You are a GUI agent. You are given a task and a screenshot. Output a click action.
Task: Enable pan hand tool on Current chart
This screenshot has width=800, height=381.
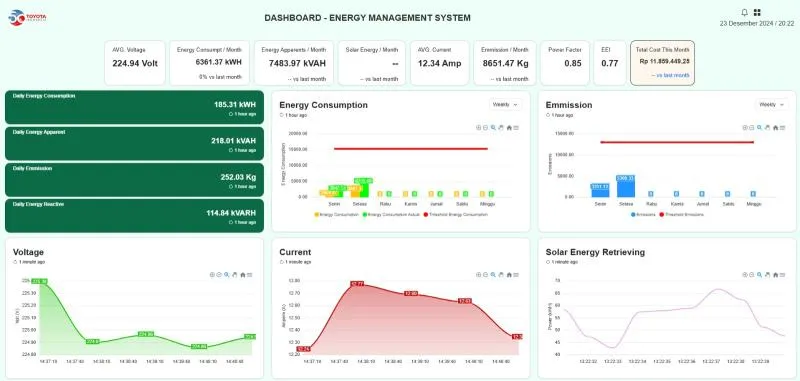pyautogui.click(x=501, y=274)
